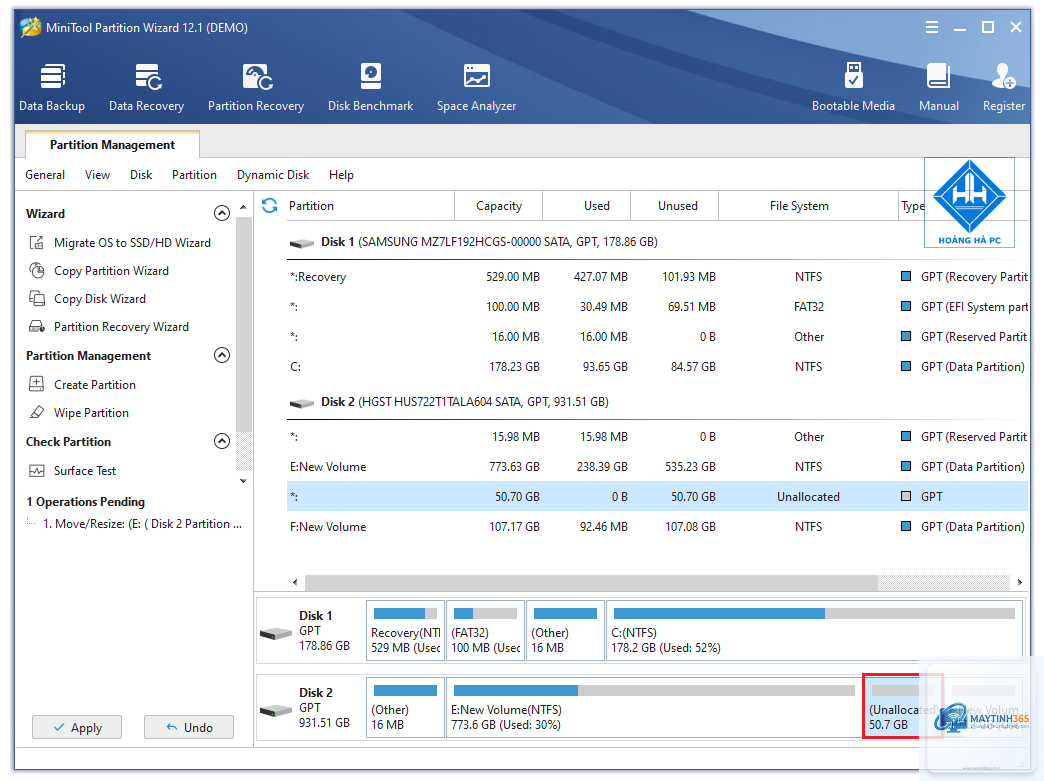Select the Recovery(NTFS) 529 MB block in Disk 1 map

[x=405, y=631]
